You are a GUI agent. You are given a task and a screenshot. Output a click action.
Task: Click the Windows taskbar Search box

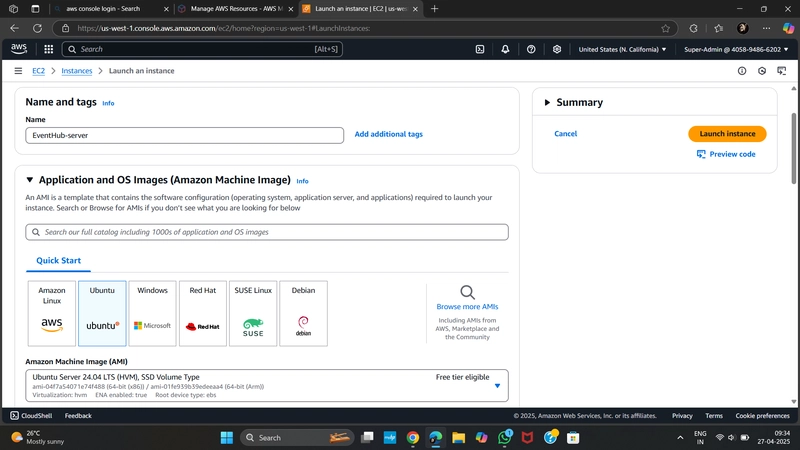click(x=297, y=437)
